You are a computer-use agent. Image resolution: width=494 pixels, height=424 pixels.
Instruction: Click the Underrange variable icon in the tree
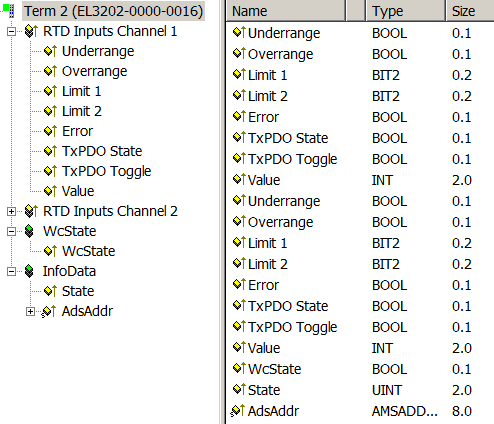50,51
